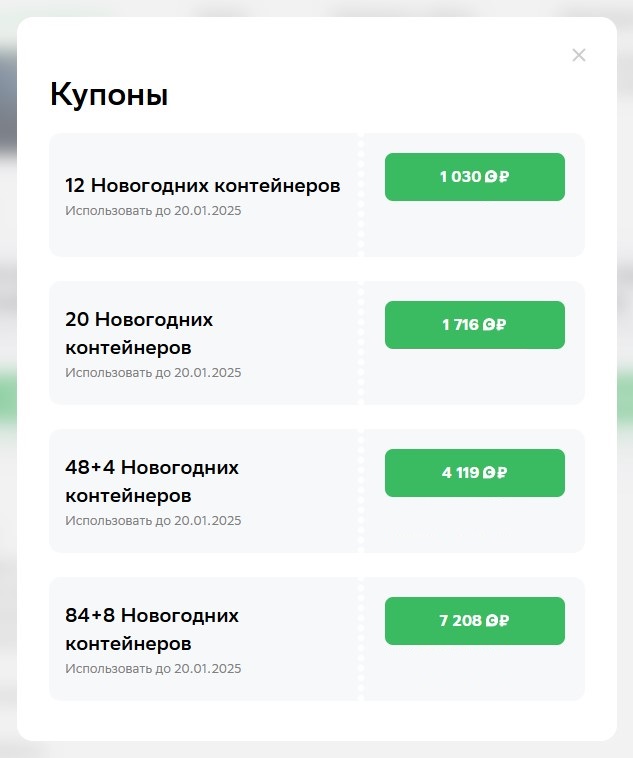633x758 pixels.
Task: Purchase the 48+4 coupon for 4 119
Action: coord(474,473)
